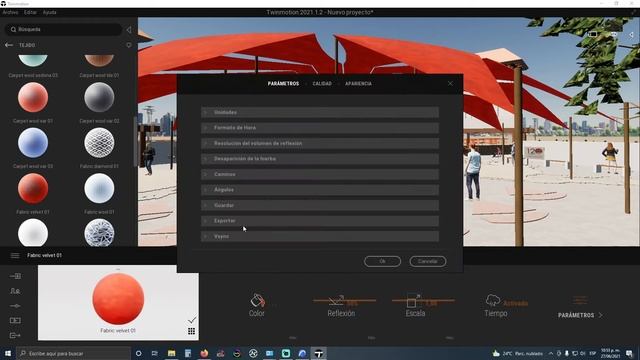
Task: Select Fabric velvet 01 library material
Action: pos(33,189)
